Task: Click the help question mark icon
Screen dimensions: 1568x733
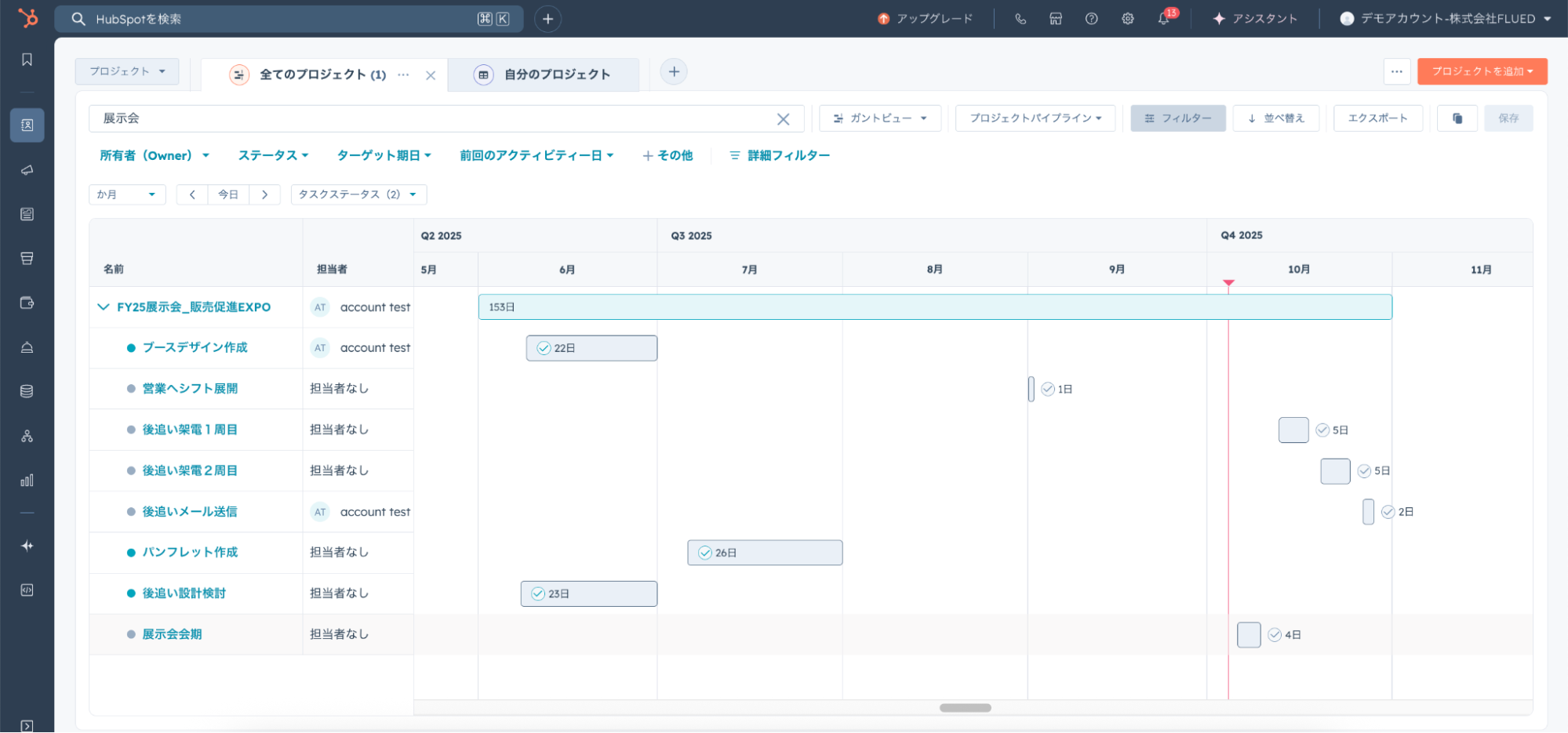Action: [x=1091, y=19]
